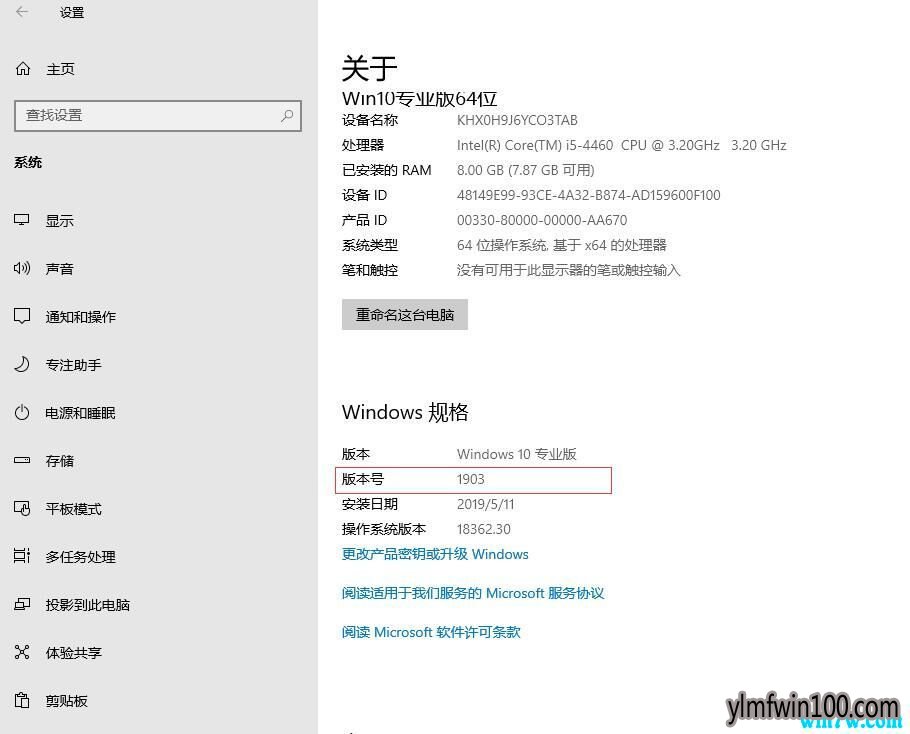This screenshot has height=734, width=910.
Task: Click the Storage drive icon
Action: (21, 460)
